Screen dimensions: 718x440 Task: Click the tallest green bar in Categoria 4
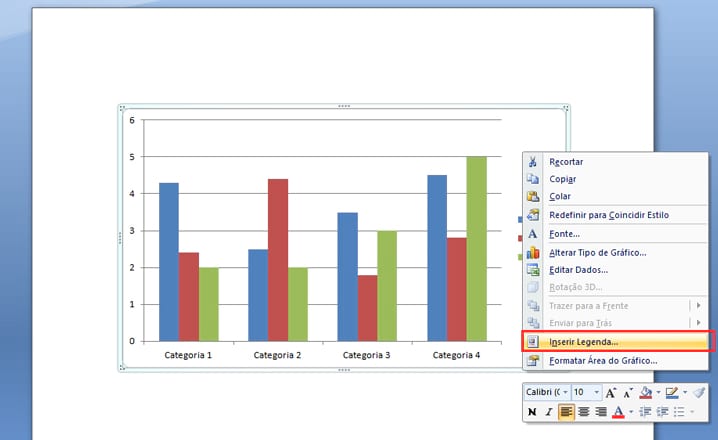click(x=476, y=248)
